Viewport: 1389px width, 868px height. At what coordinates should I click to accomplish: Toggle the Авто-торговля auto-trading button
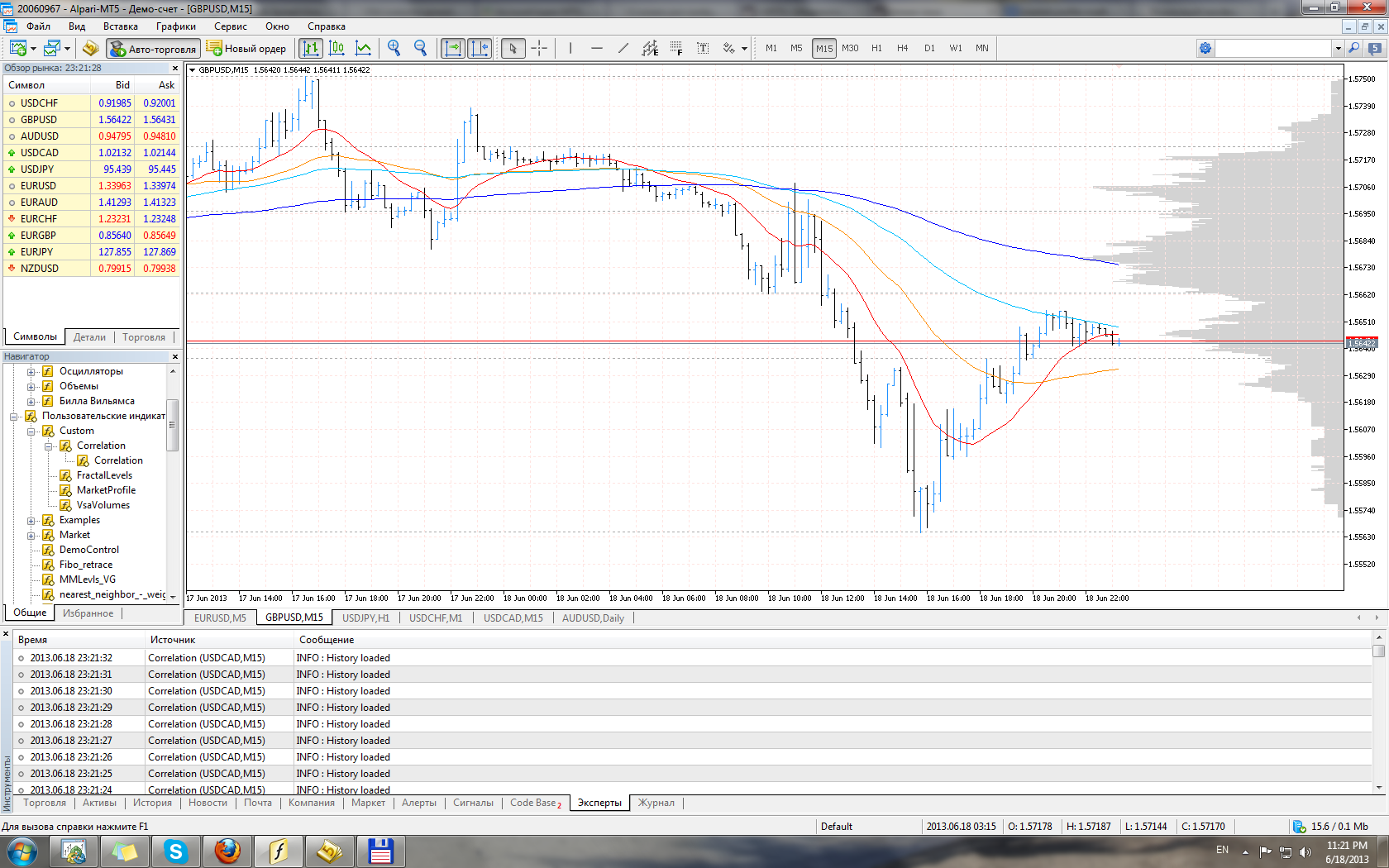point(154,49)
